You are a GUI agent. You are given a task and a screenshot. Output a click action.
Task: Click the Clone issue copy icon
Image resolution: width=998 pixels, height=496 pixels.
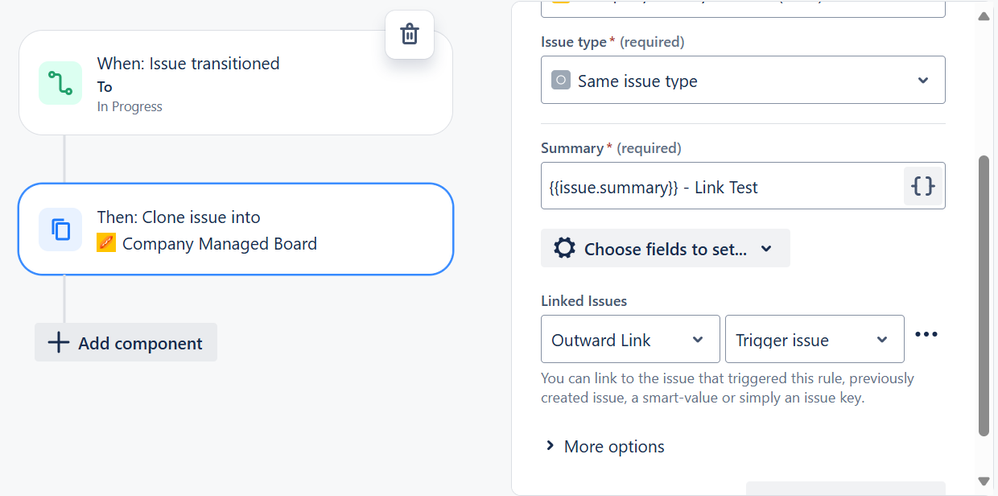tap(61, 230)
